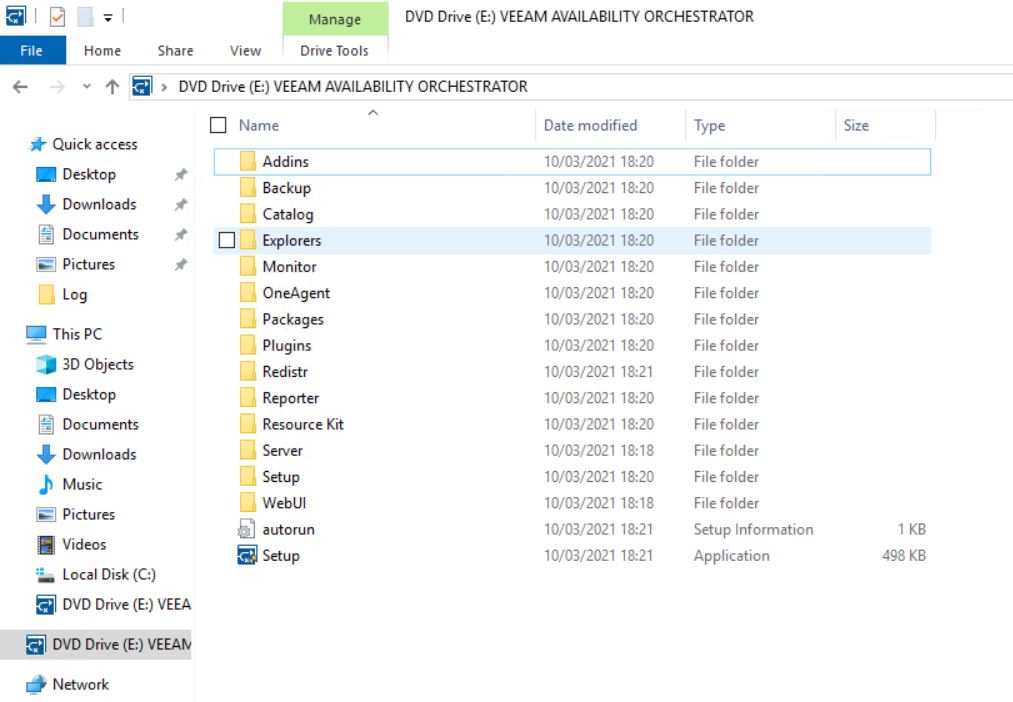This screenshot has height=702, width=1013.
Task: Open Downloads under This PC
Action: click(x=99, y=455)
